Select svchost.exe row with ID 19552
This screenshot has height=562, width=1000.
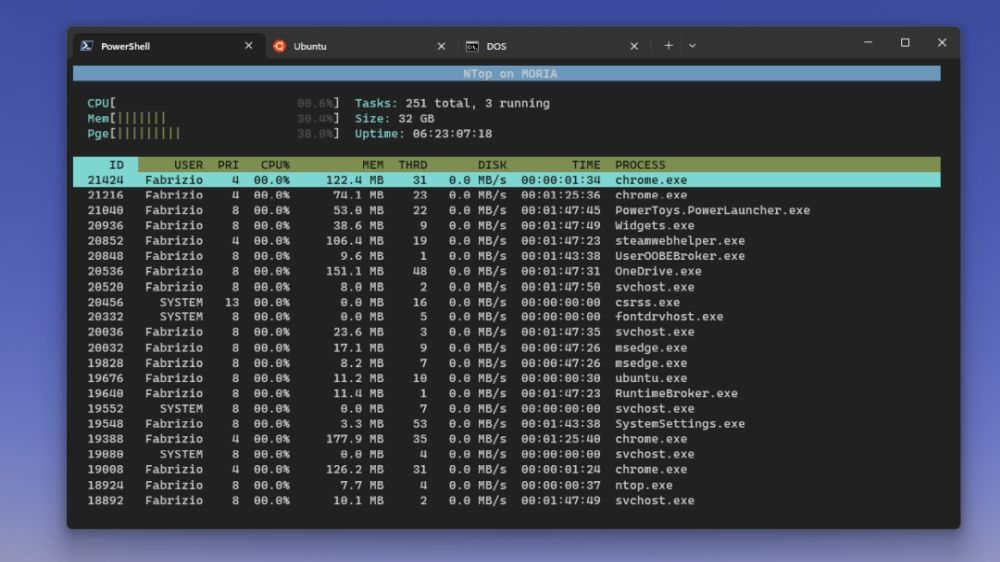(x=506, y=409)
